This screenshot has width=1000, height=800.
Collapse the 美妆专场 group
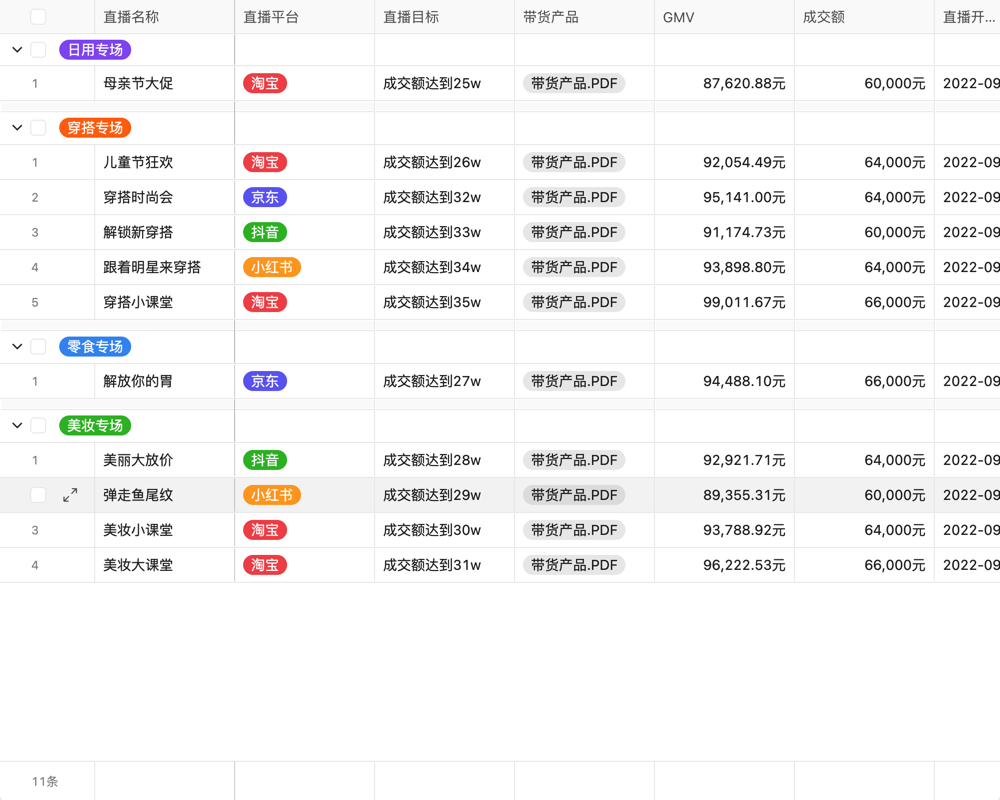pyautogui.click(x=15, y=425)
